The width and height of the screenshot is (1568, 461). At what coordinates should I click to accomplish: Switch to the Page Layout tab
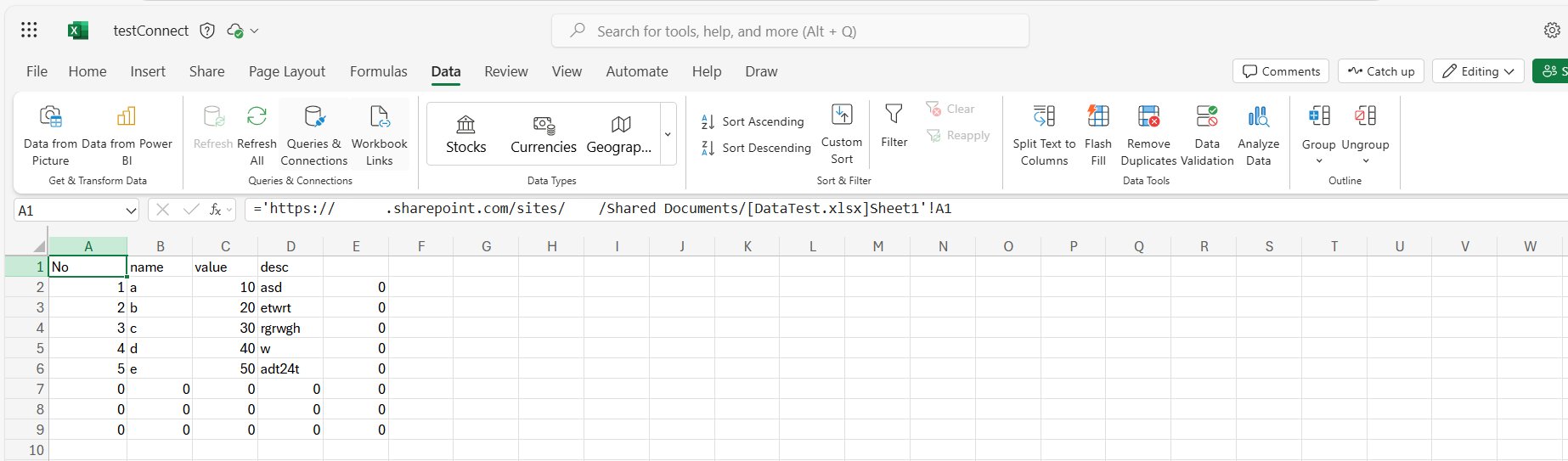point(287,71)
